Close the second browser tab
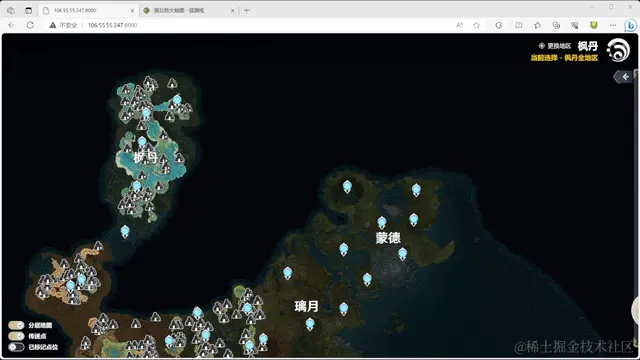 [x=233, y=11]
